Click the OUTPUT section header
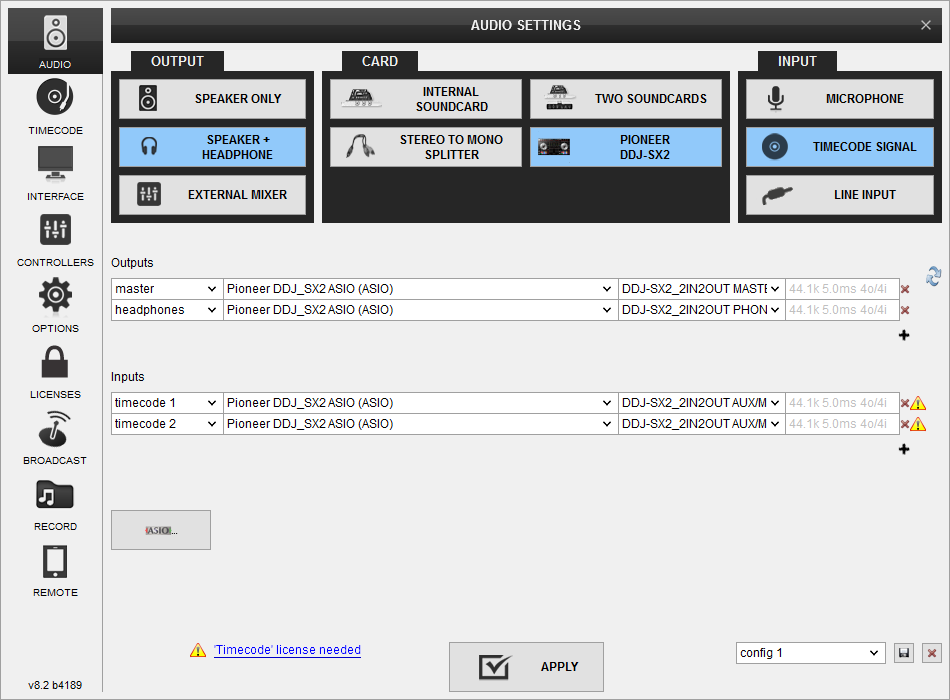Image resolution: width=950 pixels, height=700 pixels. pyautogui.click(x=178, y=61)
